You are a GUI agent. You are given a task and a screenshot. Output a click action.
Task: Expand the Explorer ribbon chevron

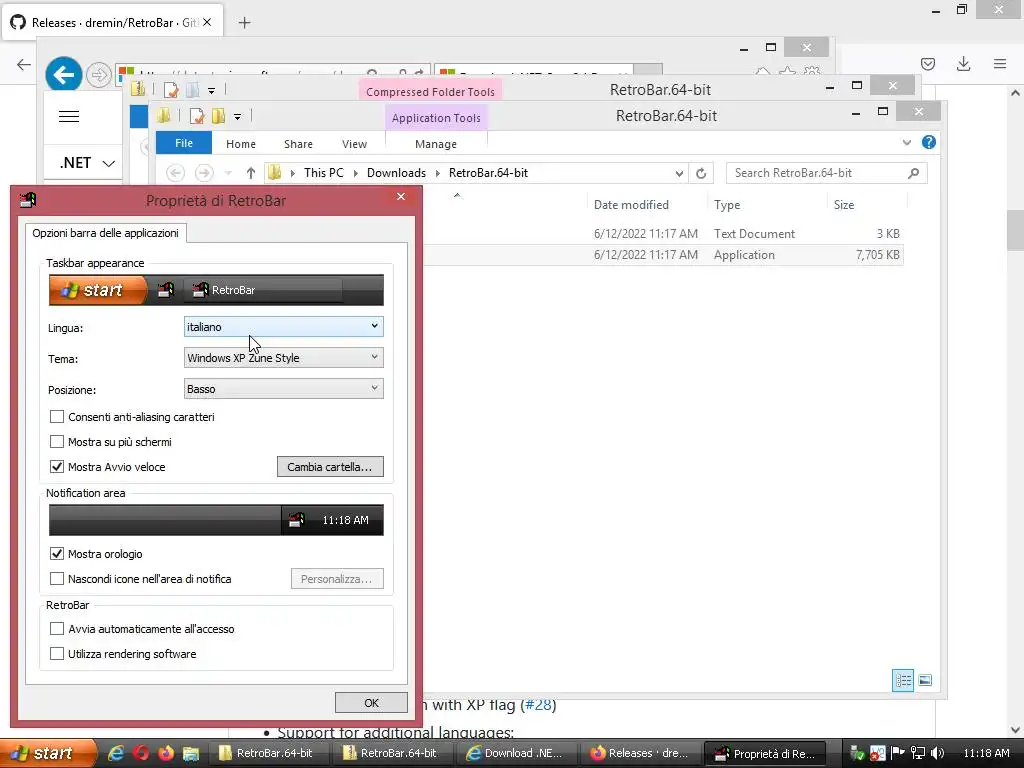tap(906, 142)
